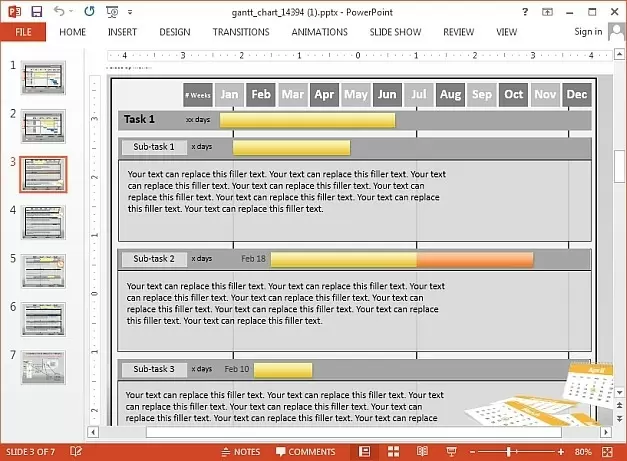
Task: Click the FILE button
Action: coord(23,32)
